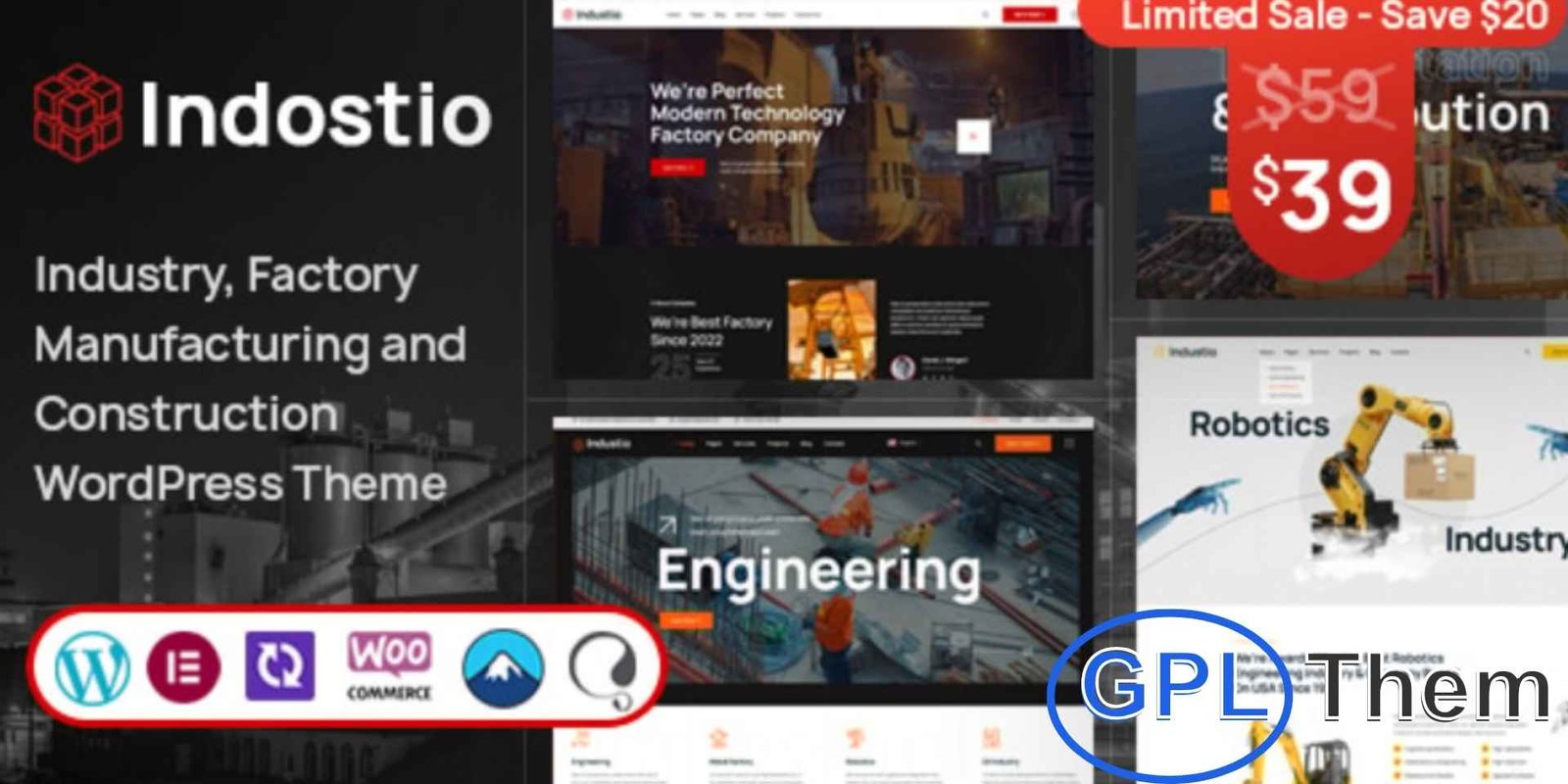Open the Engineering demo preview thumbnail
The height and width of the screenshot is (784, 1568).
click(x=821, y=549)
